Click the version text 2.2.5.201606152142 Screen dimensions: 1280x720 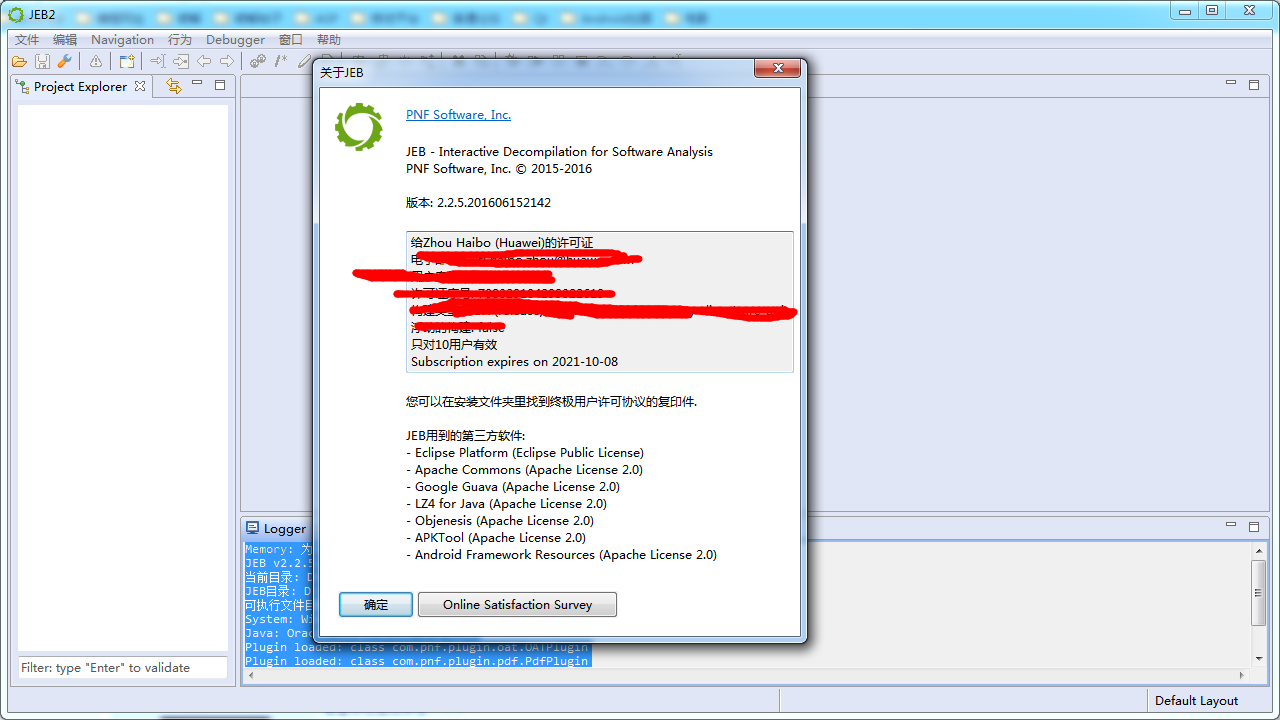tap(494, 203)
